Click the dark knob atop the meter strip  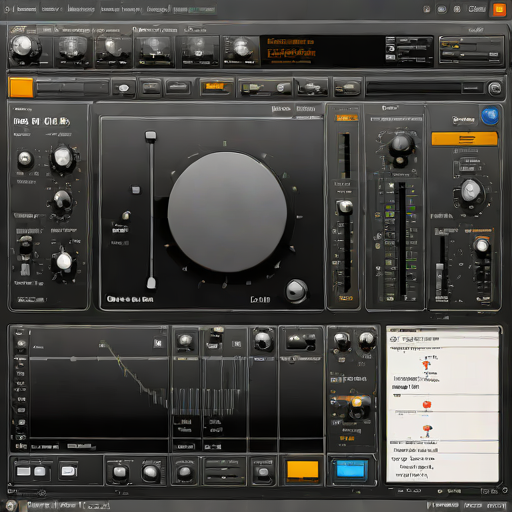pyautogui.click(x=402, y=146)
